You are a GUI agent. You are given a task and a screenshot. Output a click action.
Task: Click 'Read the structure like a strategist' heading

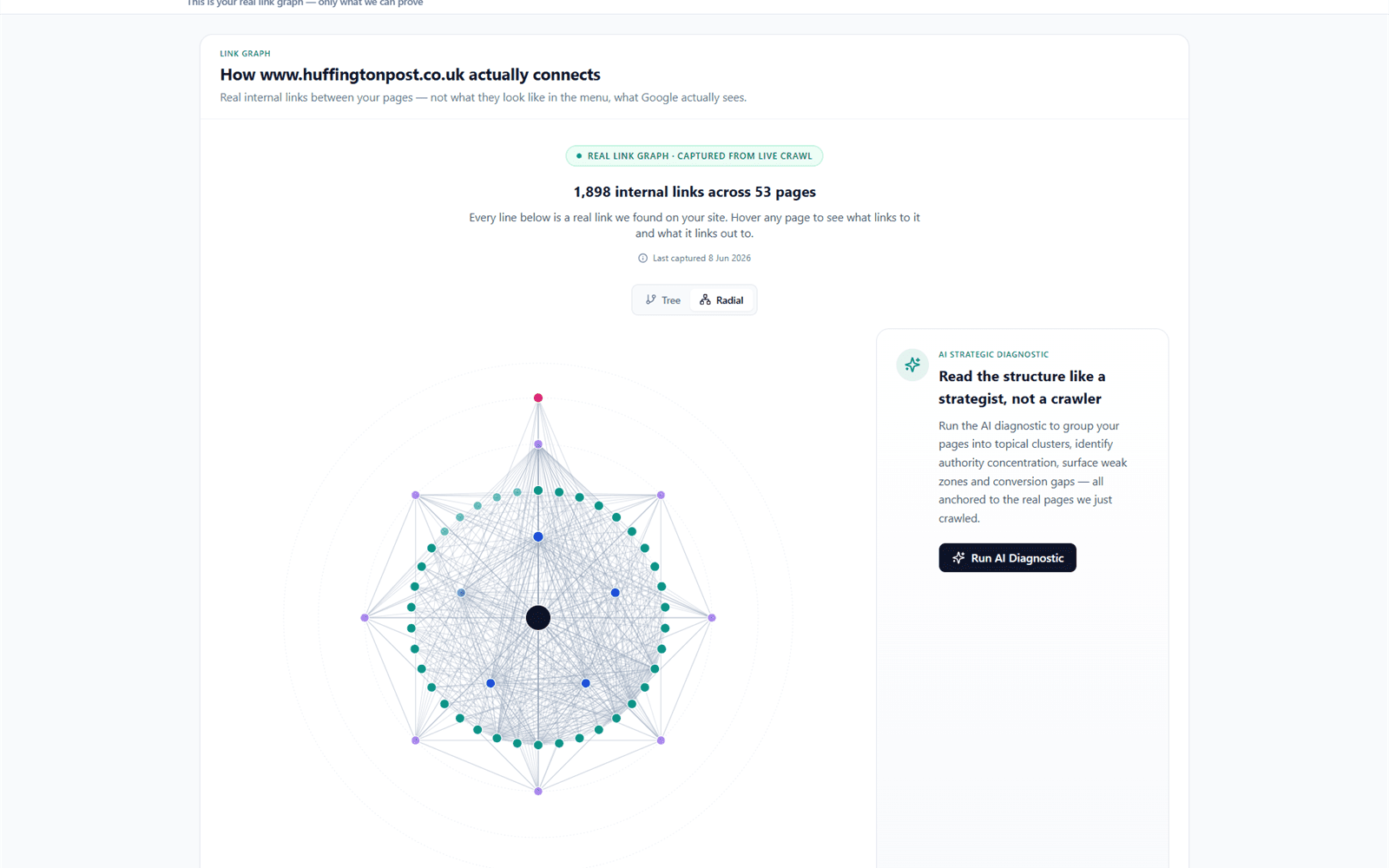[x=1022, y=387]
